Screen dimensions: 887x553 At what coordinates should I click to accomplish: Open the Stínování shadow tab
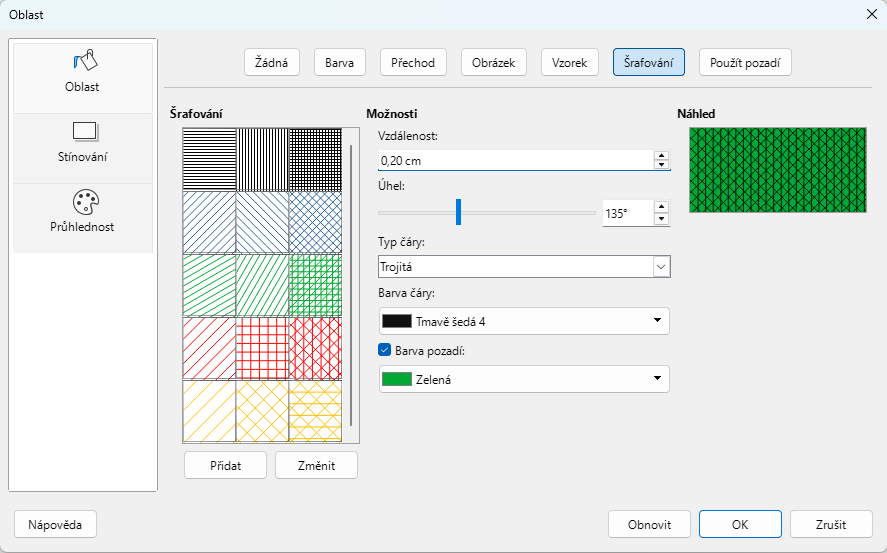point(83,148)
